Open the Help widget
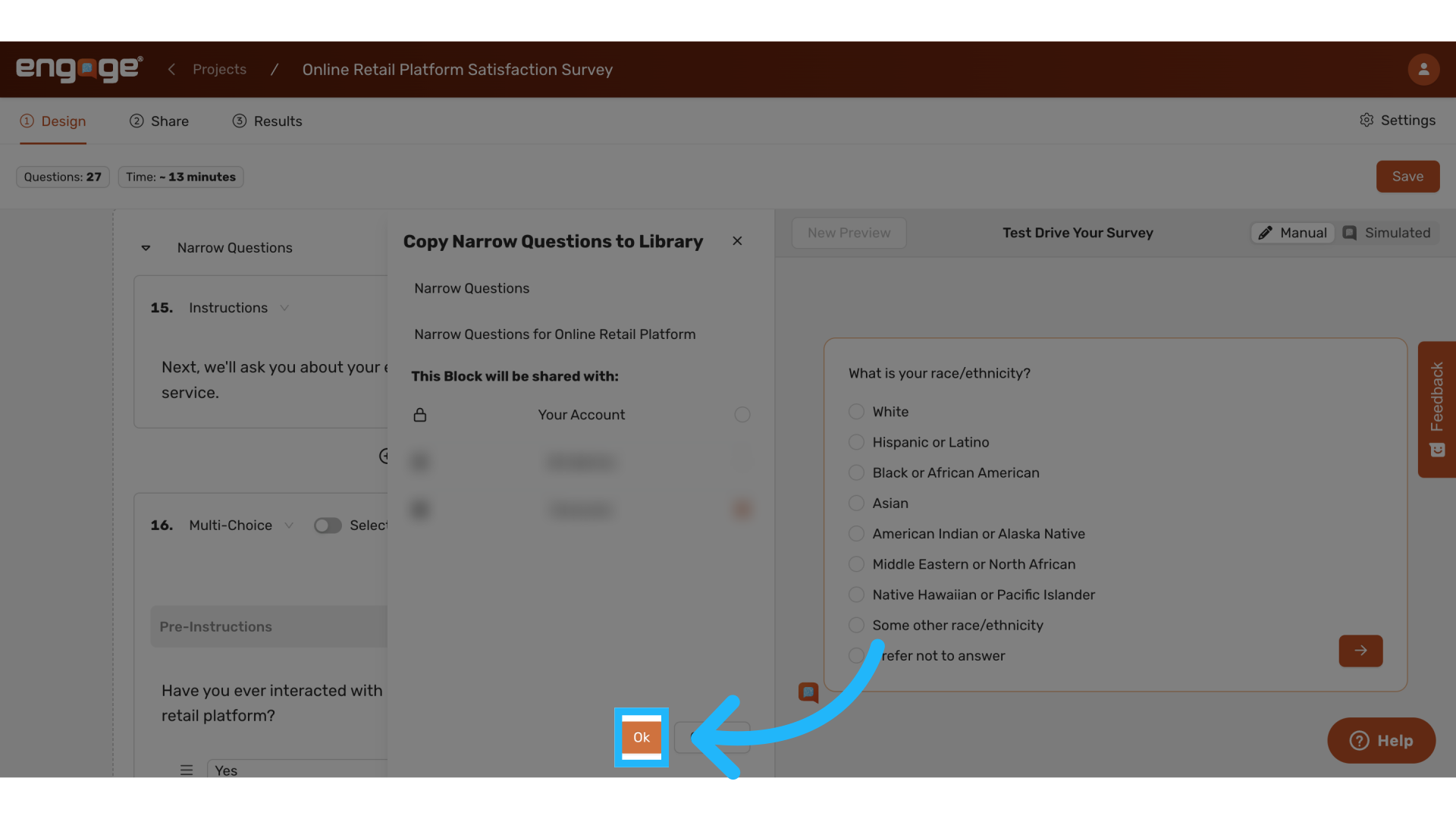This screenshot has height=819, width=1456. tap(1381, 740)
